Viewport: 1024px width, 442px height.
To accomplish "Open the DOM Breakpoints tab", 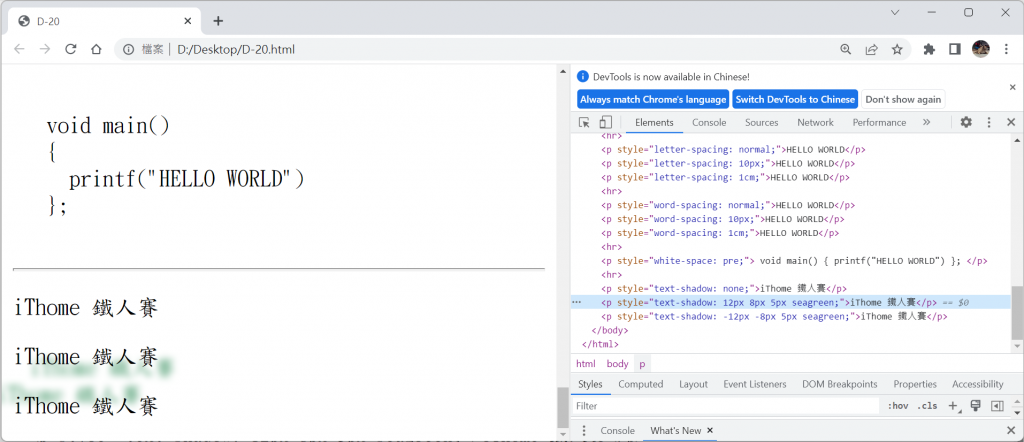I will (839, 385).
